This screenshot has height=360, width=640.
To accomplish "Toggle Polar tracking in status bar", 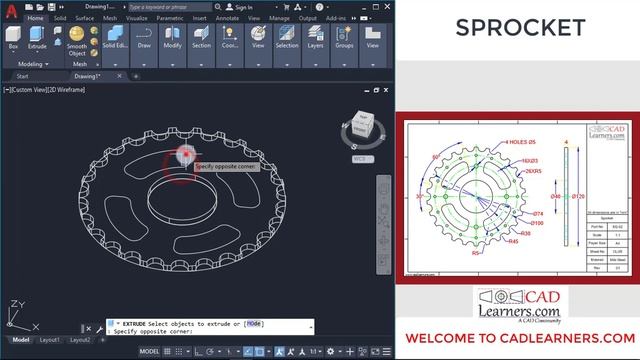I will pyautogui.click(x=210, y=351).
